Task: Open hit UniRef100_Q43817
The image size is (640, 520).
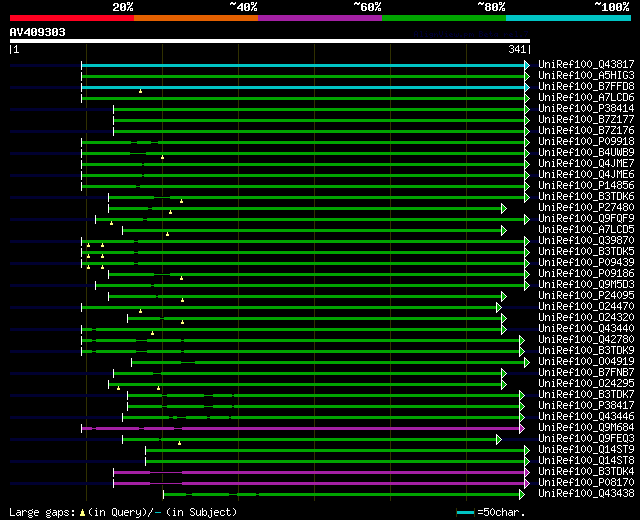Action: pos(586,64)
